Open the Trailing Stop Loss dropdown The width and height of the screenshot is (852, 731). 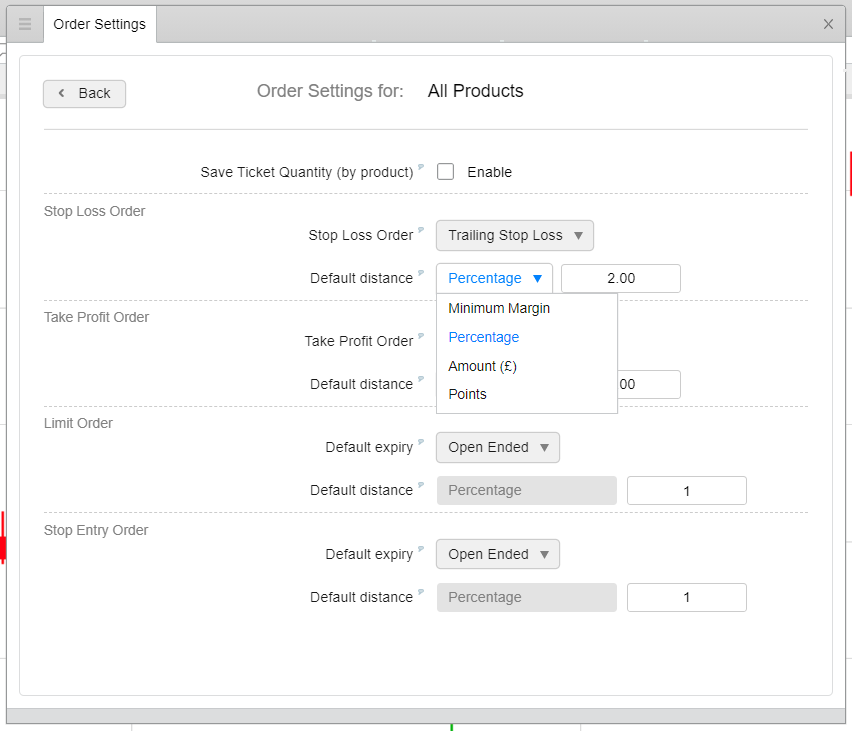pyautogui.click(x=515, y=236)
